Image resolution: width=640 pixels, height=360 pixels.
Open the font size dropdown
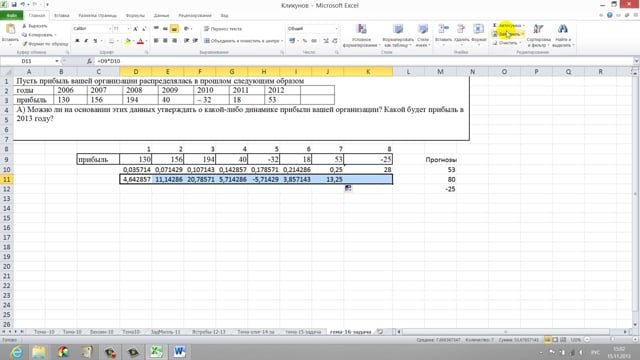128,29
